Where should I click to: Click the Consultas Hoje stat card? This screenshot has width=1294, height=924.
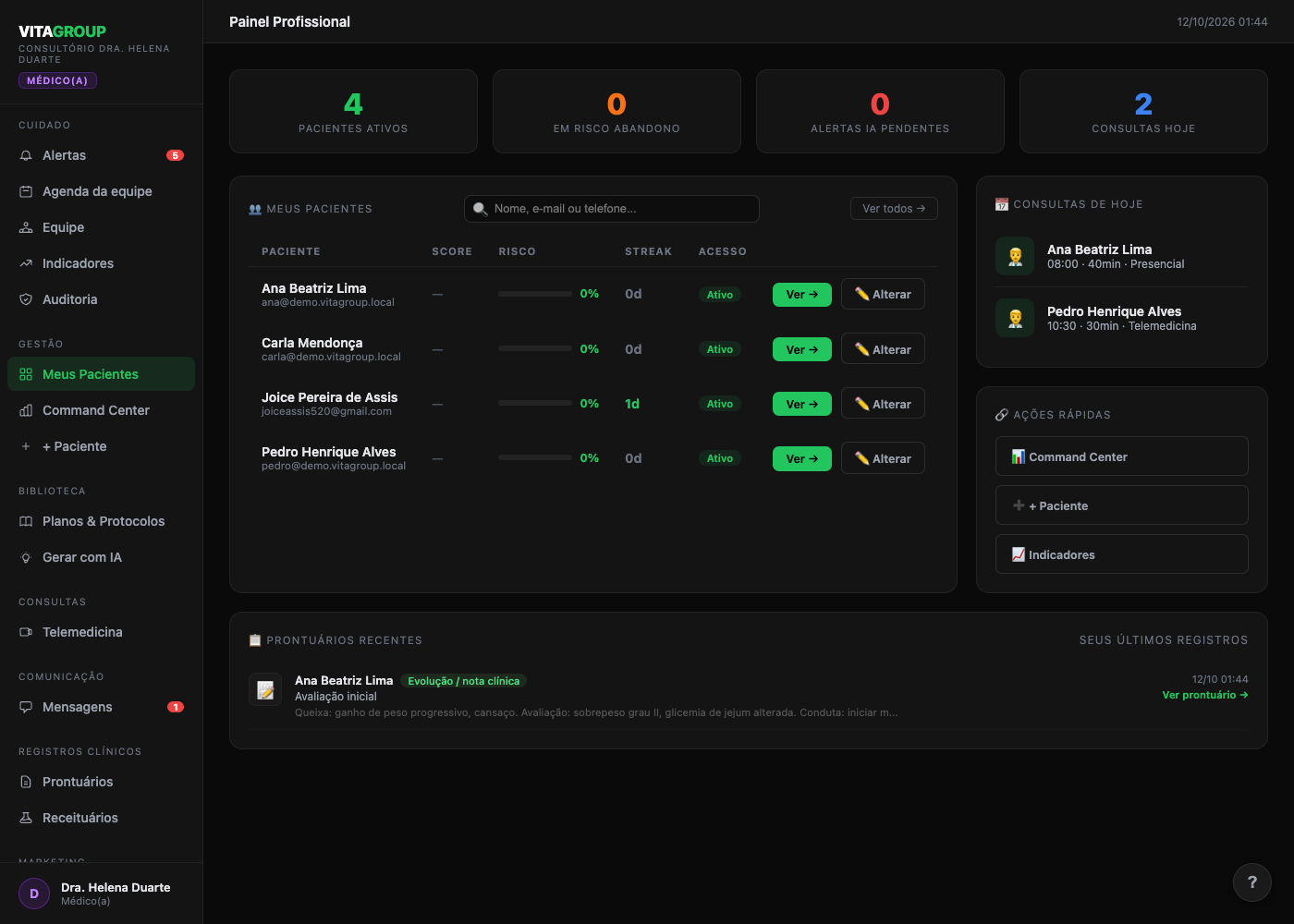(1143, 112)
